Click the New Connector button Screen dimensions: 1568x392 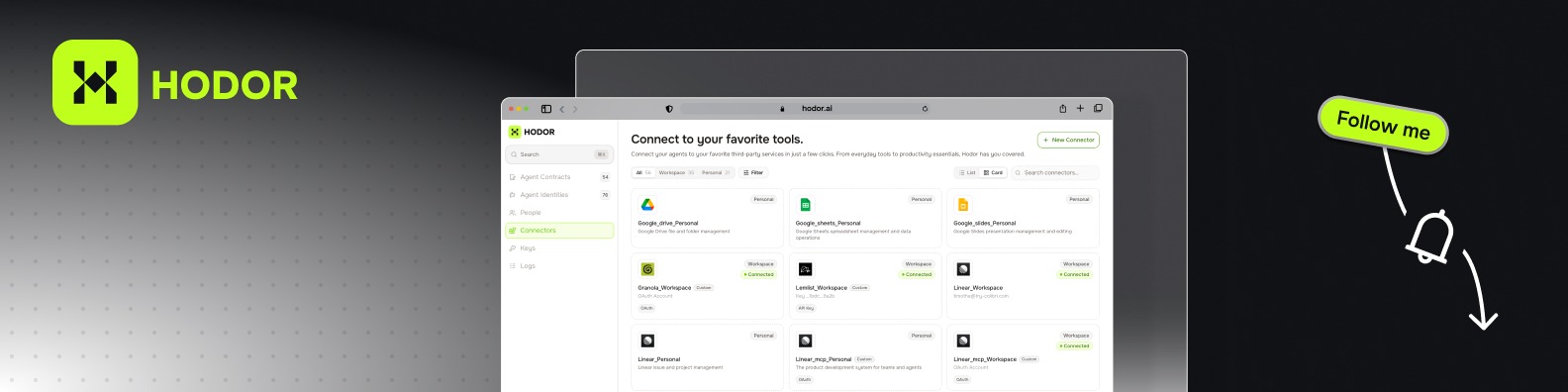coord(1068,140)
